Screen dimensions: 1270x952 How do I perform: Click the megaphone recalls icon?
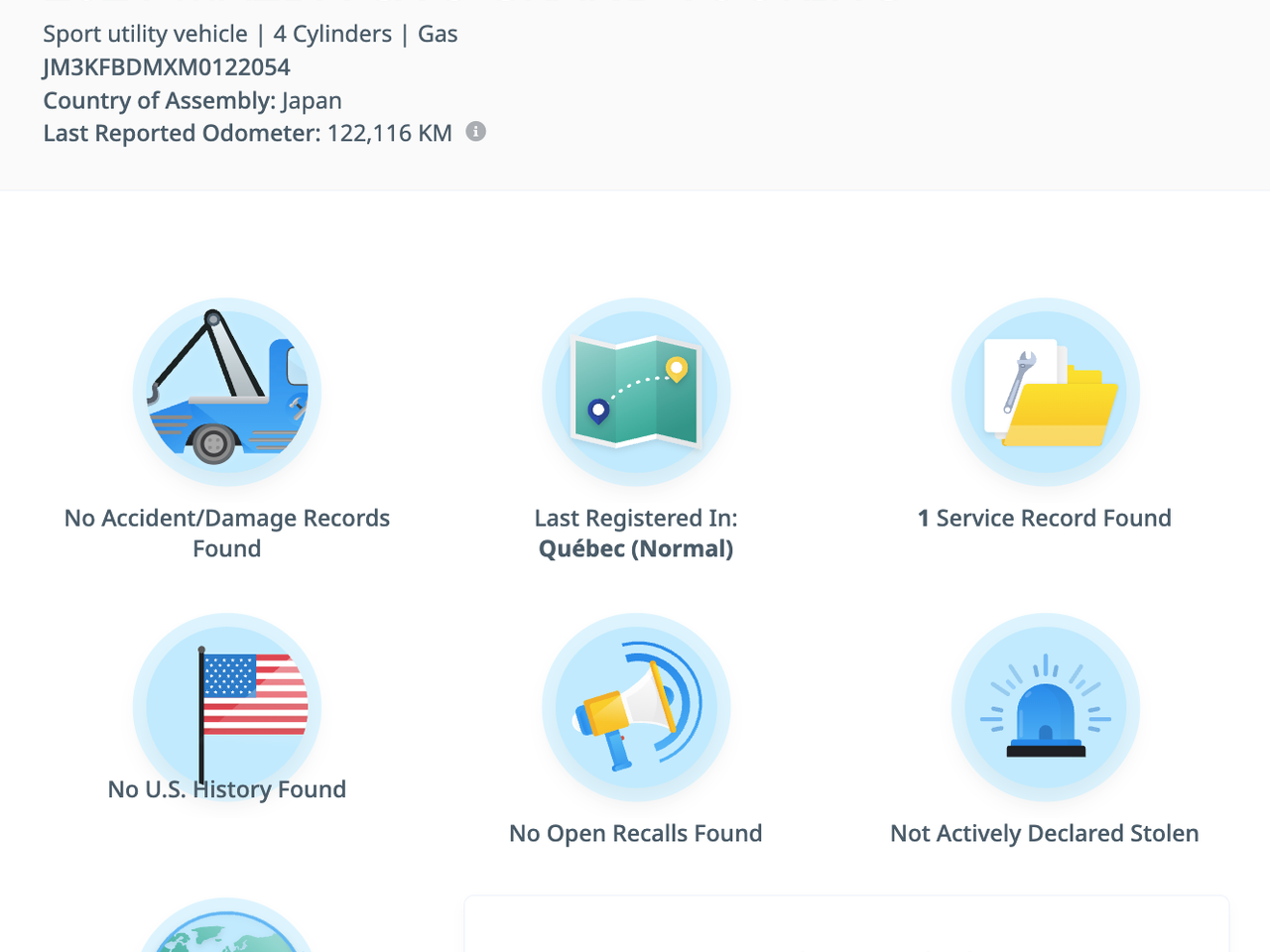point(636,706)
